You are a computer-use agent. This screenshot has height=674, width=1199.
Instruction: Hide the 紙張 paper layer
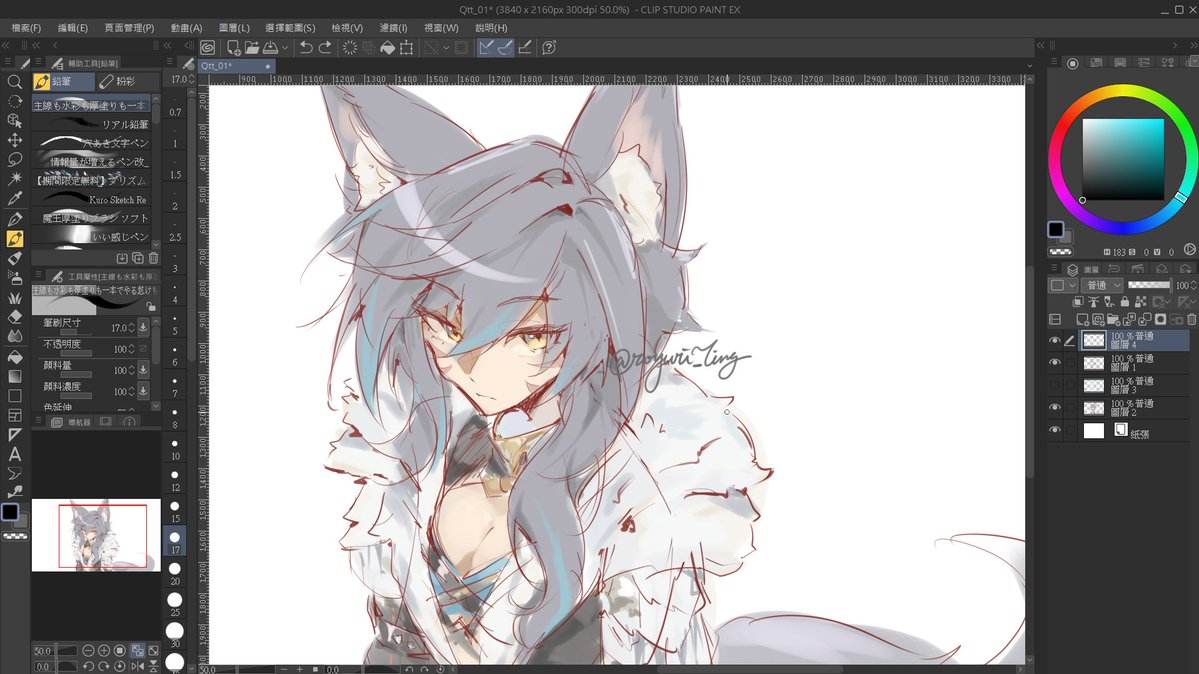click(x=1054, y=430)
